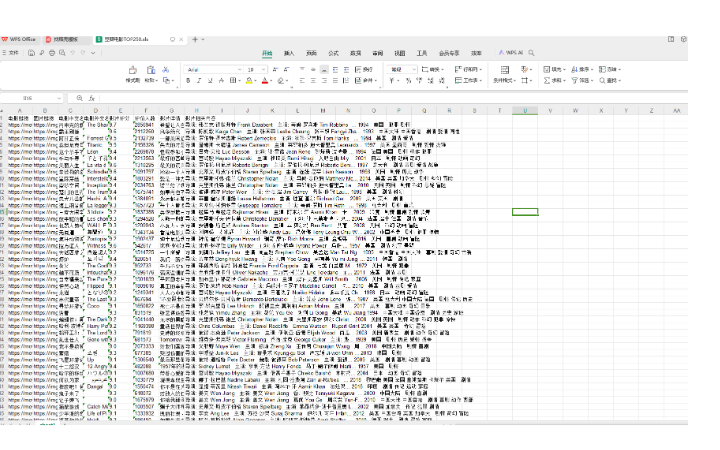Image resolution: width=720 pixels, height=450 pixels.
Task: Click the Cut scissors icon
Action: click(x=166, y=69)
